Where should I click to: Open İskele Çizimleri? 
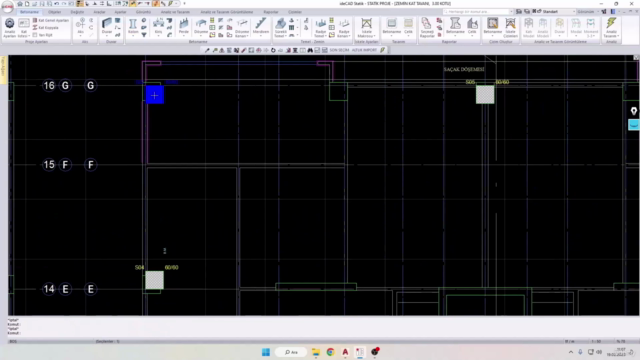(x=510, y=28)
